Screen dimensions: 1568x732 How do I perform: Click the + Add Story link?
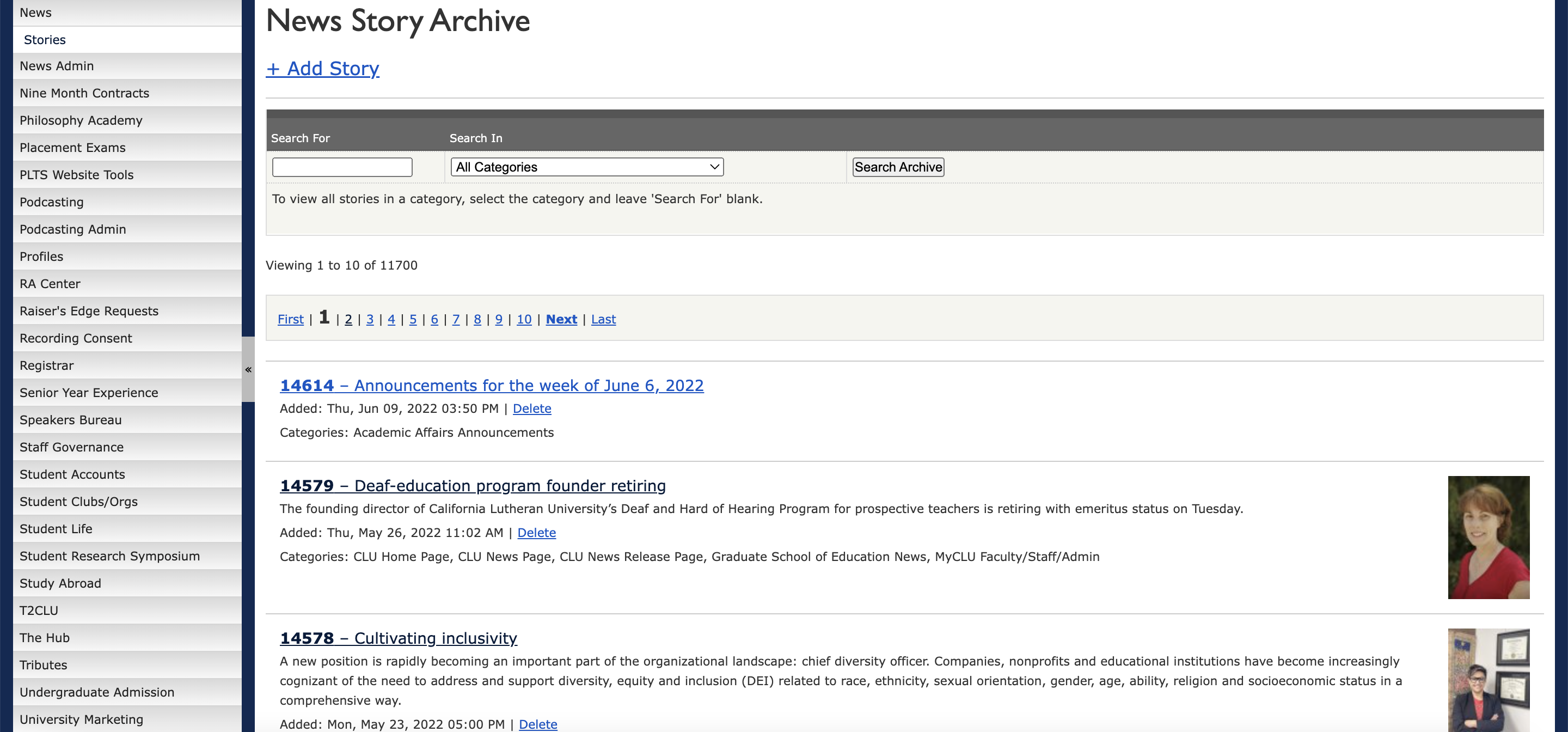[x=322, y=68]
